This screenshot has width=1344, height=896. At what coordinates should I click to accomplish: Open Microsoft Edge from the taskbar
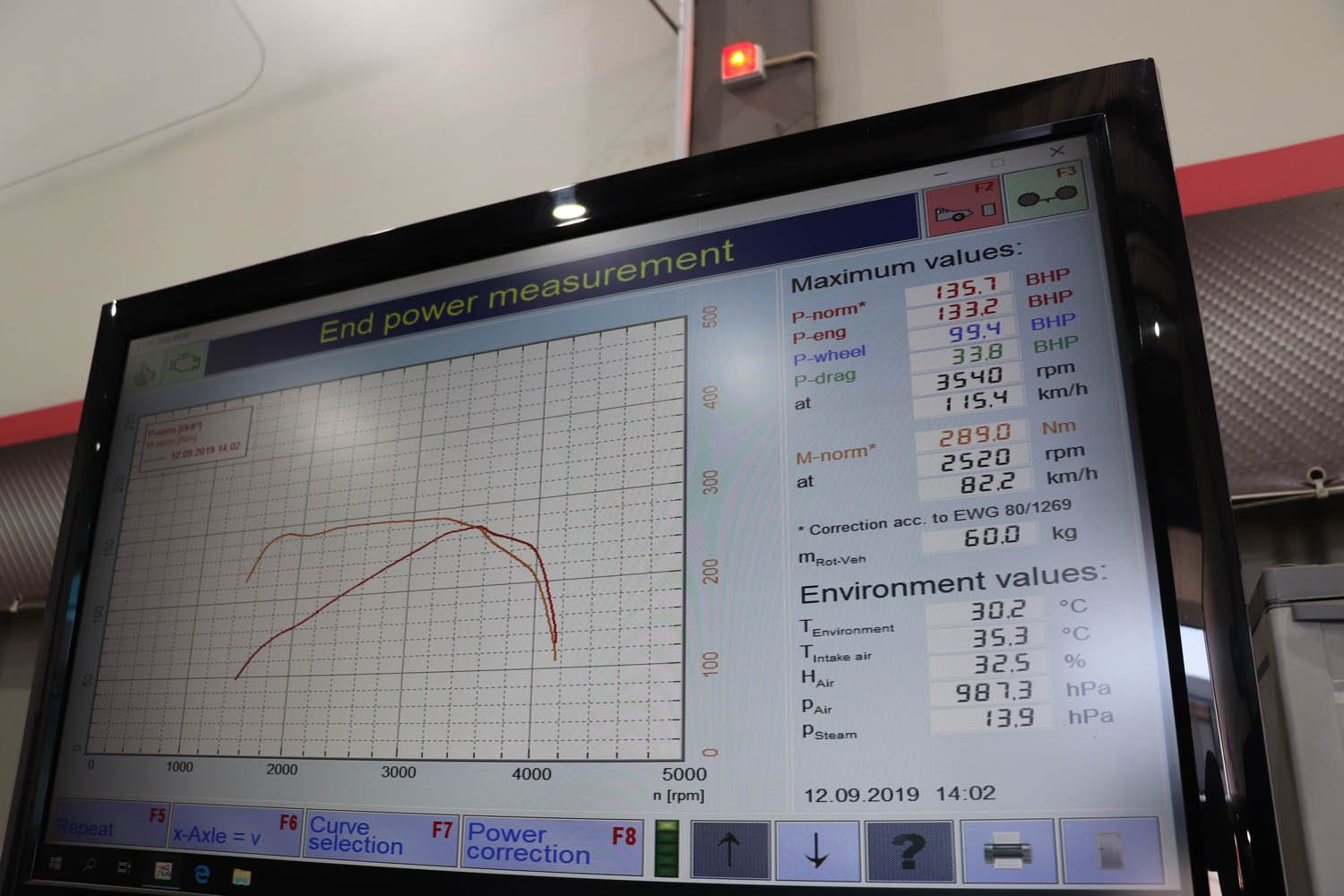click(202, 874)
